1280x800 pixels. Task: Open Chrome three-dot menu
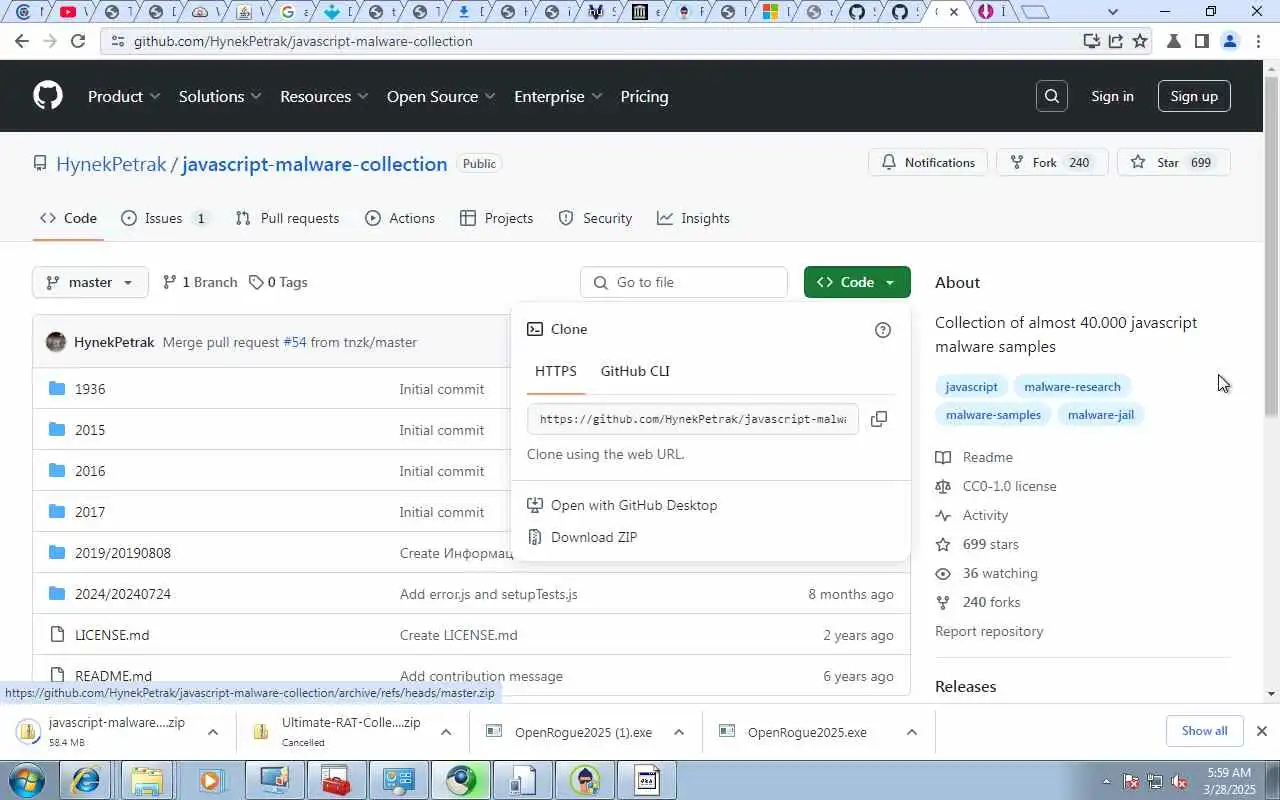[x=1258, y=41]
